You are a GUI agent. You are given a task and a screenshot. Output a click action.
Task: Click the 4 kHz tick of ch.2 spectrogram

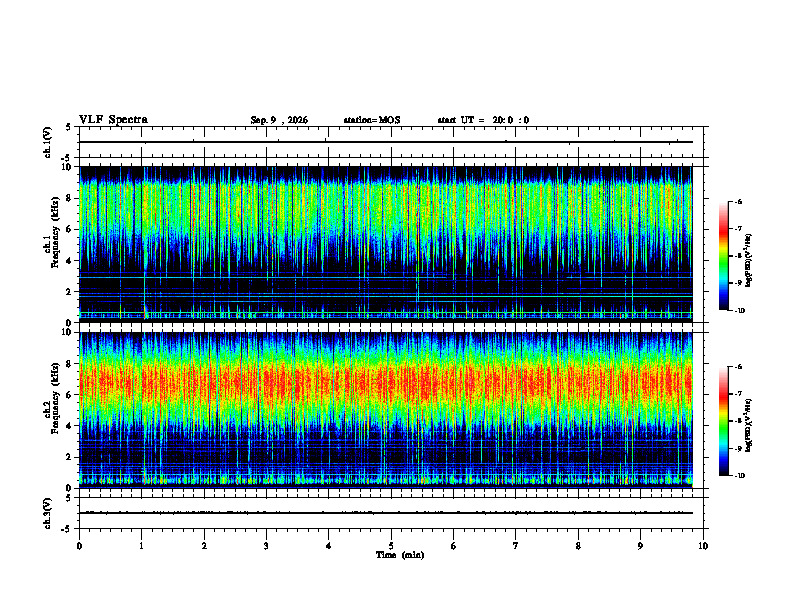point(70,426)
